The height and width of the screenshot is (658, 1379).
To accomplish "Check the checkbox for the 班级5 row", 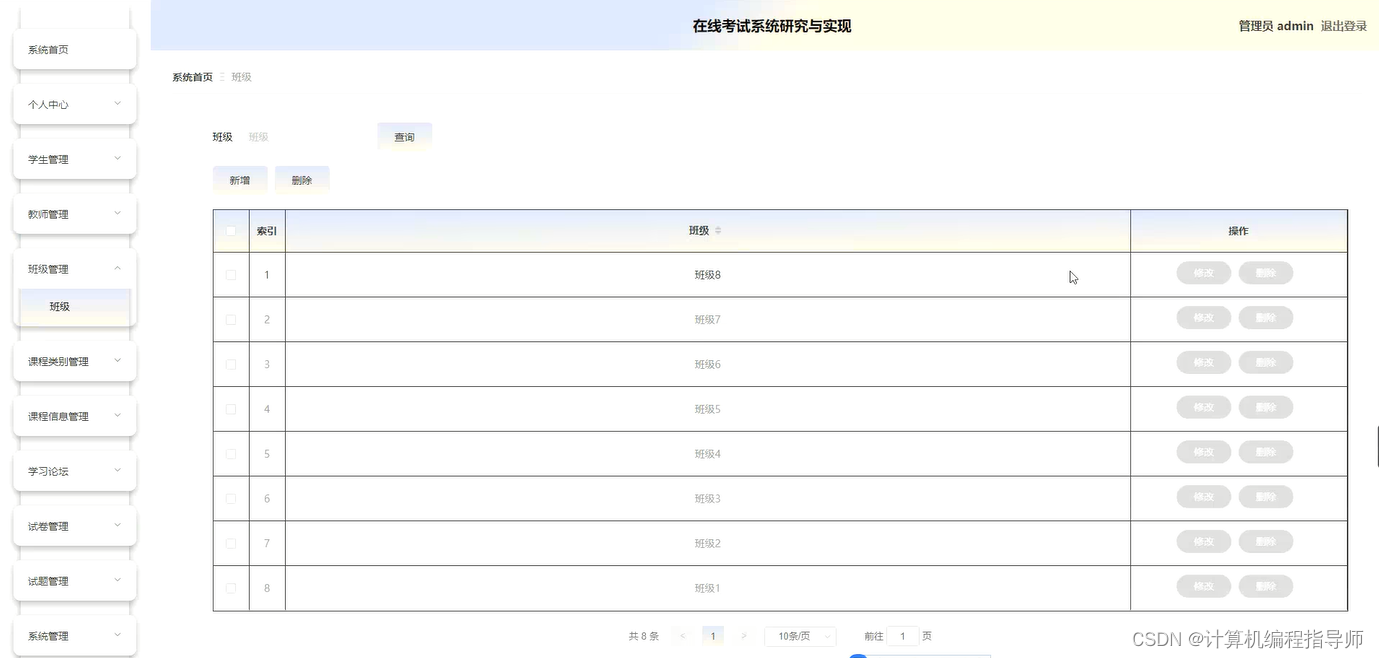I will point(231,408).
